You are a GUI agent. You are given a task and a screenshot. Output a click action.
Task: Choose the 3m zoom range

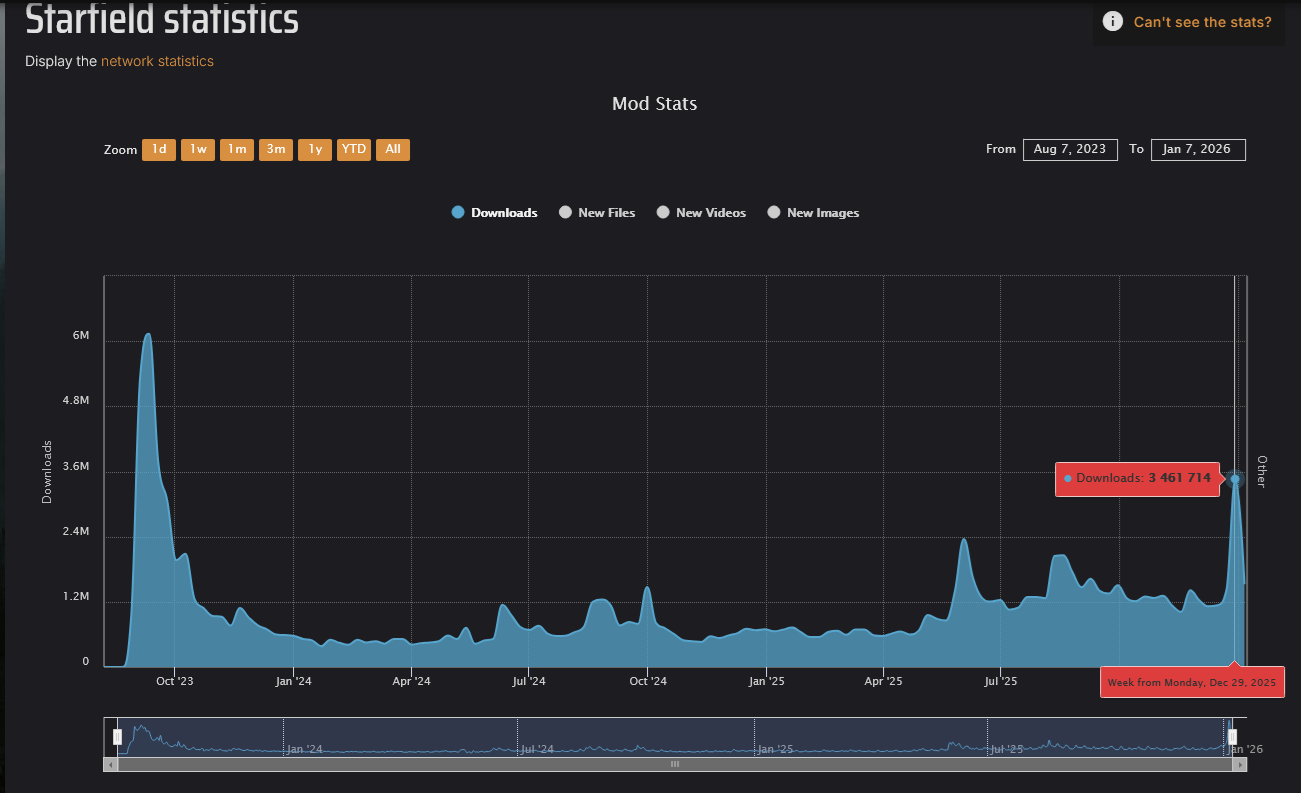click(276, 150)
